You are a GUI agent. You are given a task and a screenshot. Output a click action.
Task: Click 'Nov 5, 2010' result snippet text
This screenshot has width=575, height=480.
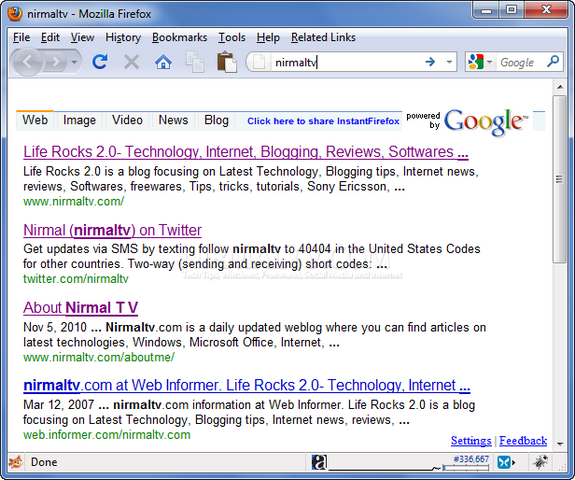coord(55,327)
